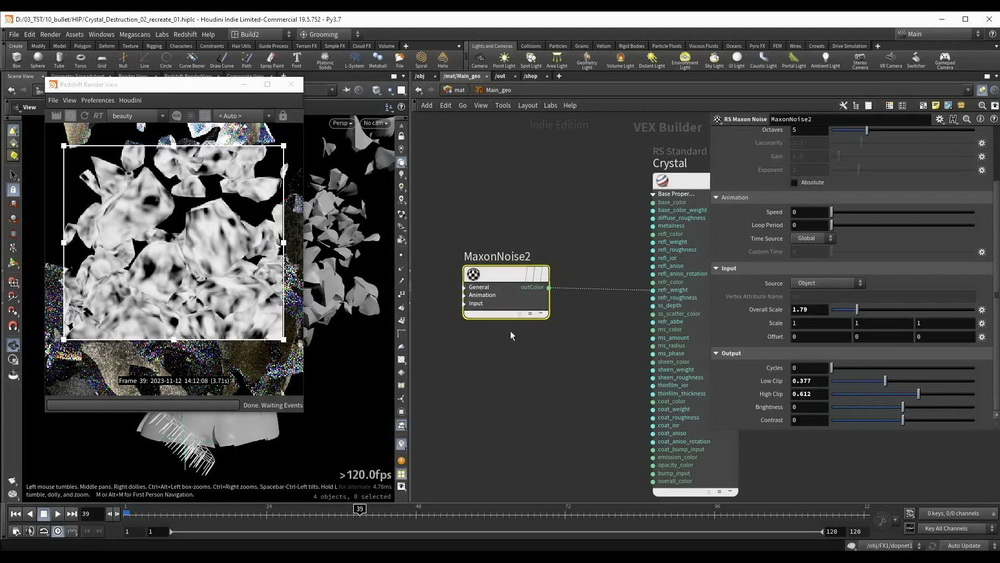The height and width of the screenshot is (563, 1000).
Task: Pick the Spray Paint tool
Action: click(x=272, y=60)
